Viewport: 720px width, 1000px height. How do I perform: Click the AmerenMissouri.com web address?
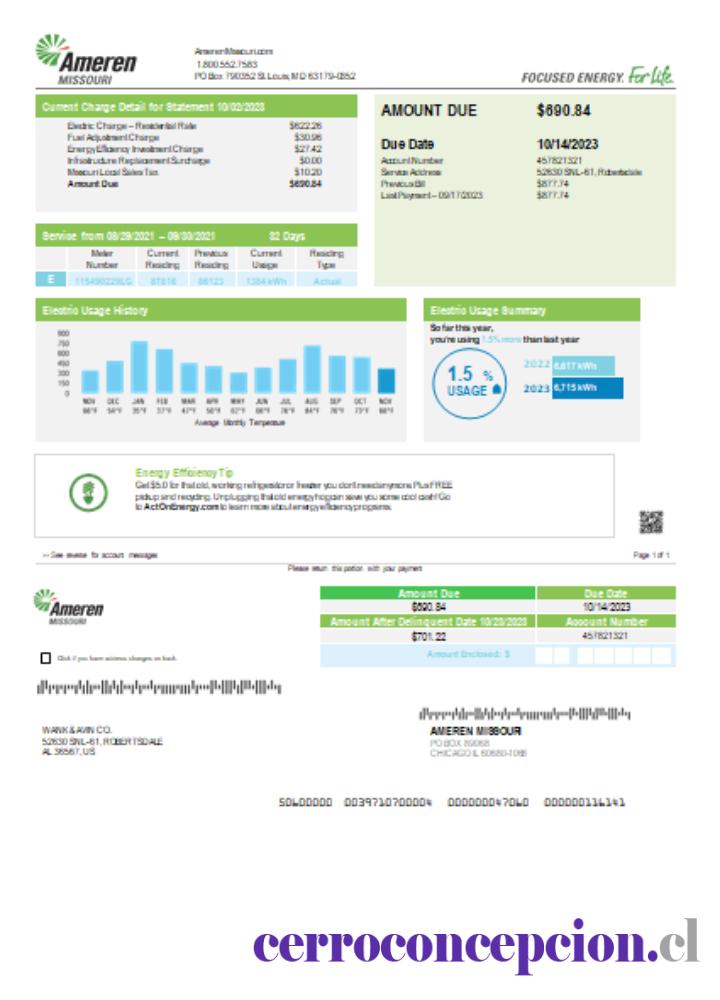point(233,51)
